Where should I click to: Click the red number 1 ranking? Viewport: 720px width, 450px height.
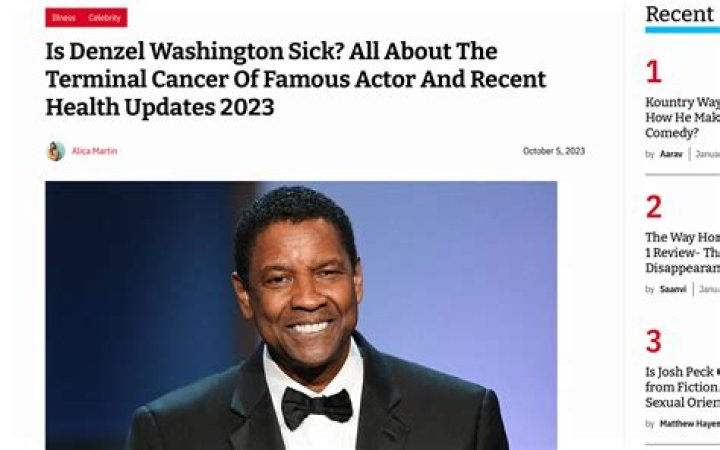coord(654,72)
